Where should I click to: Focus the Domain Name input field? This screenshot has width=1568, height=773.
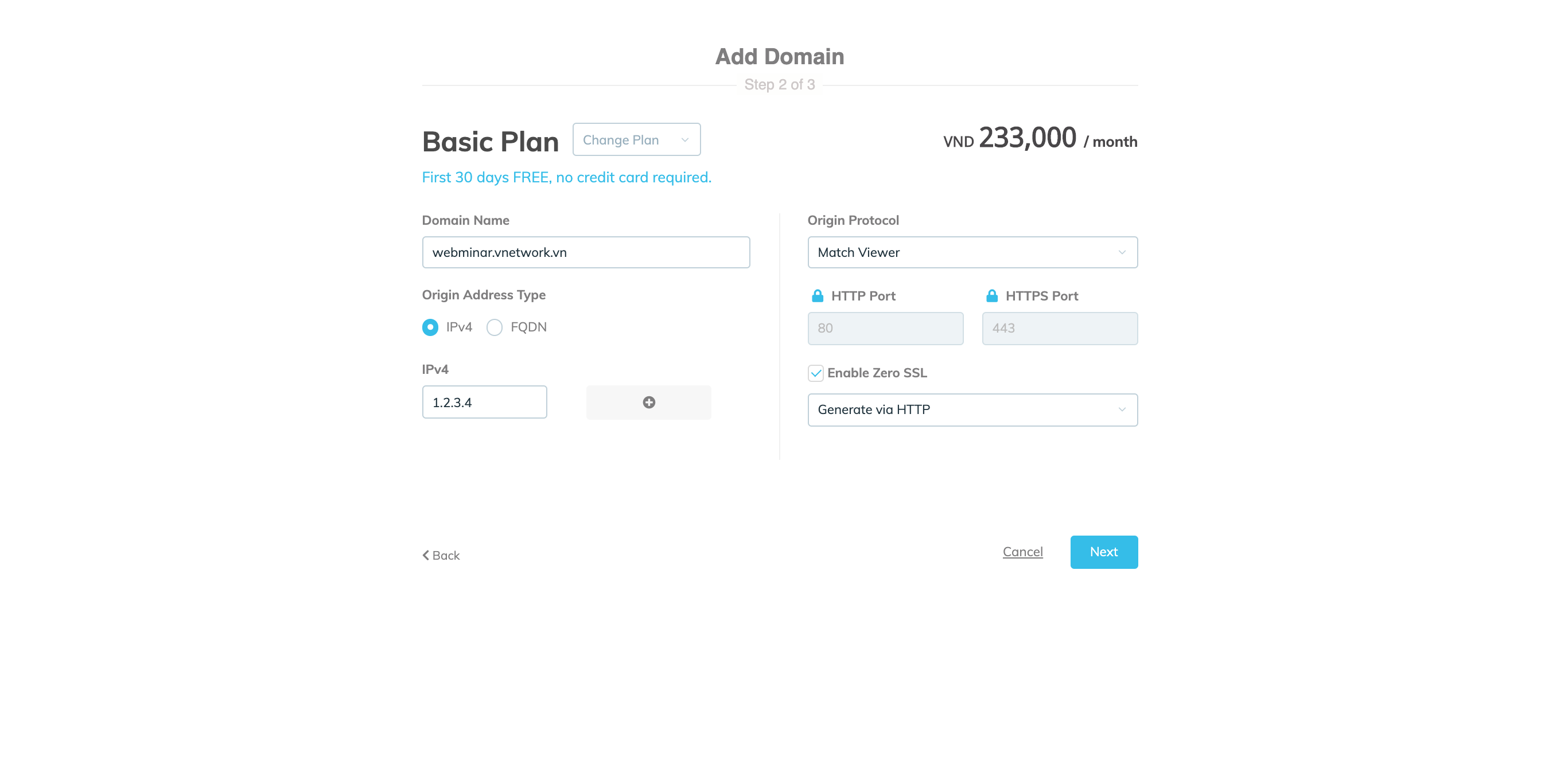[x=586, y=252]
